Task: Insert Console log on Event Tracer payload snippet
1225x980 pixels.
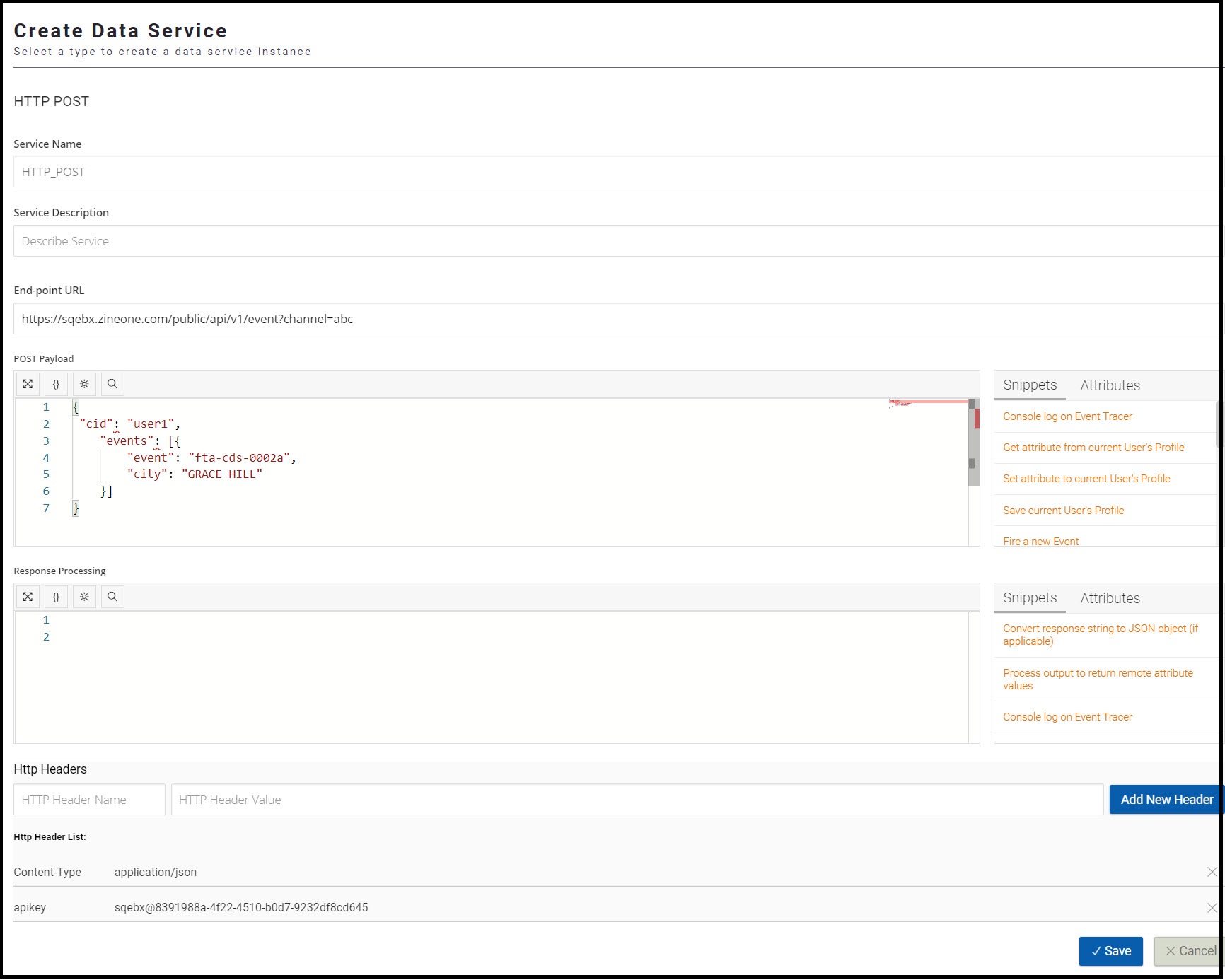Action: coord(1067,416)
